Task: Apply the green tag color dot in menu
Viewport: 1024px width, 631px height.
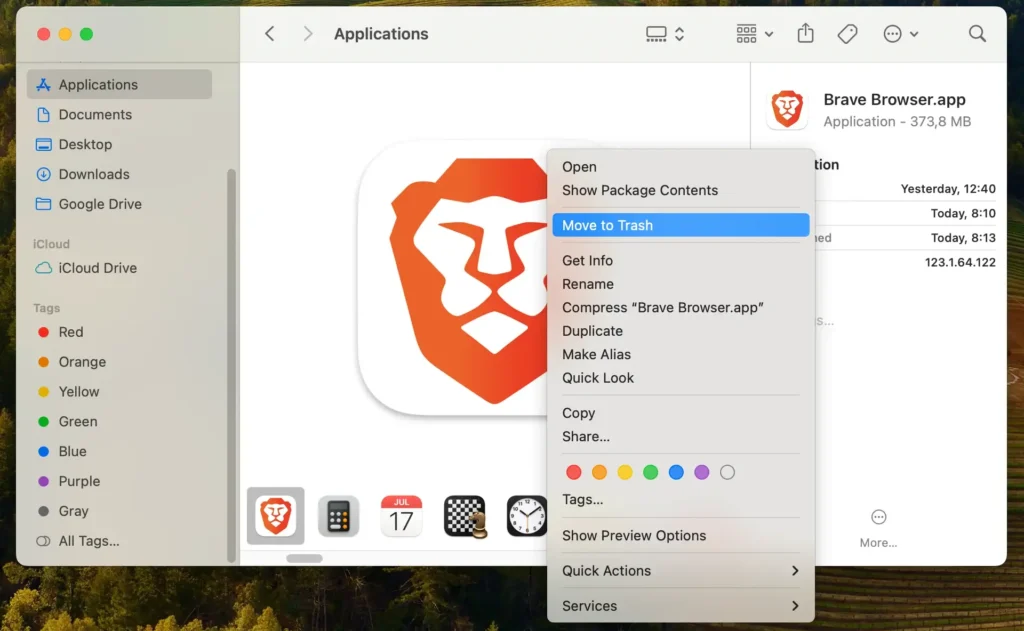Action: [x=650, y=472]
